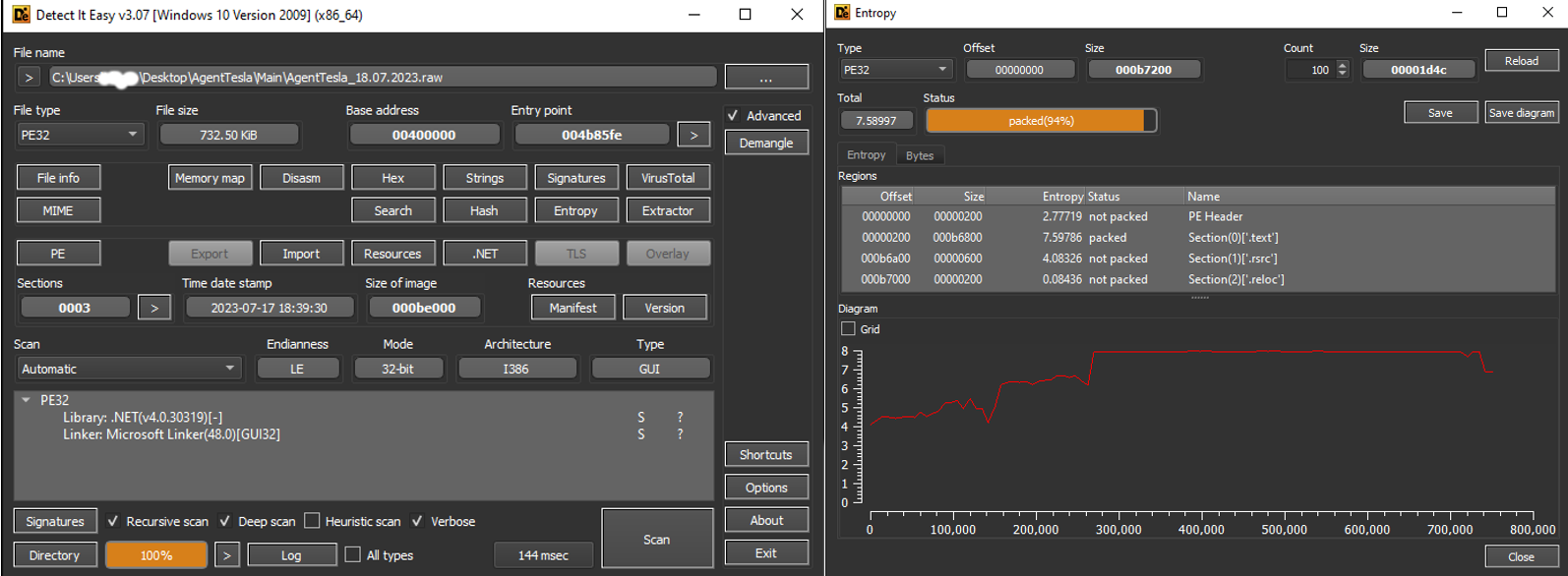Switch to the Bytes tab
The height and width of the screenshot is (576, 1568).
coord(920,155)
